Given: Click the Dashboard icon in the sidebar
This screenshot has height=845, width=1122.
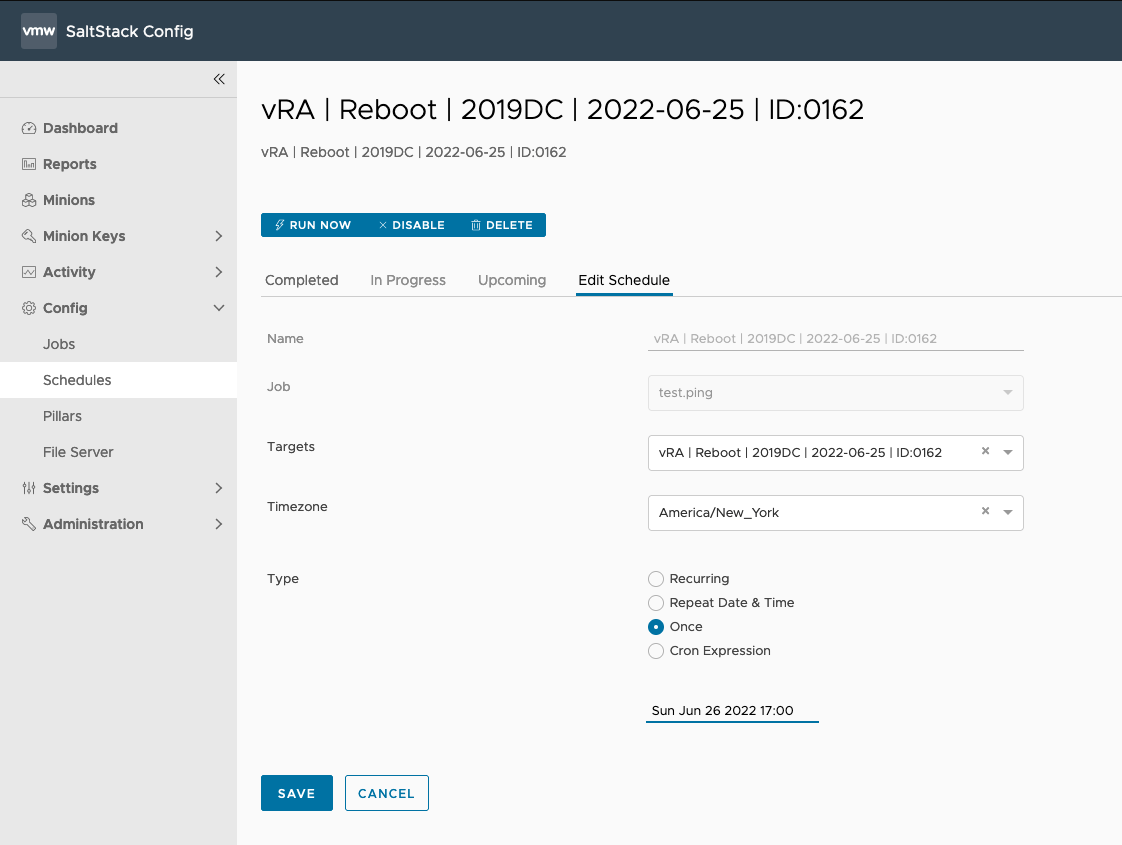Looking at the screenshot, I should point(28,128).
